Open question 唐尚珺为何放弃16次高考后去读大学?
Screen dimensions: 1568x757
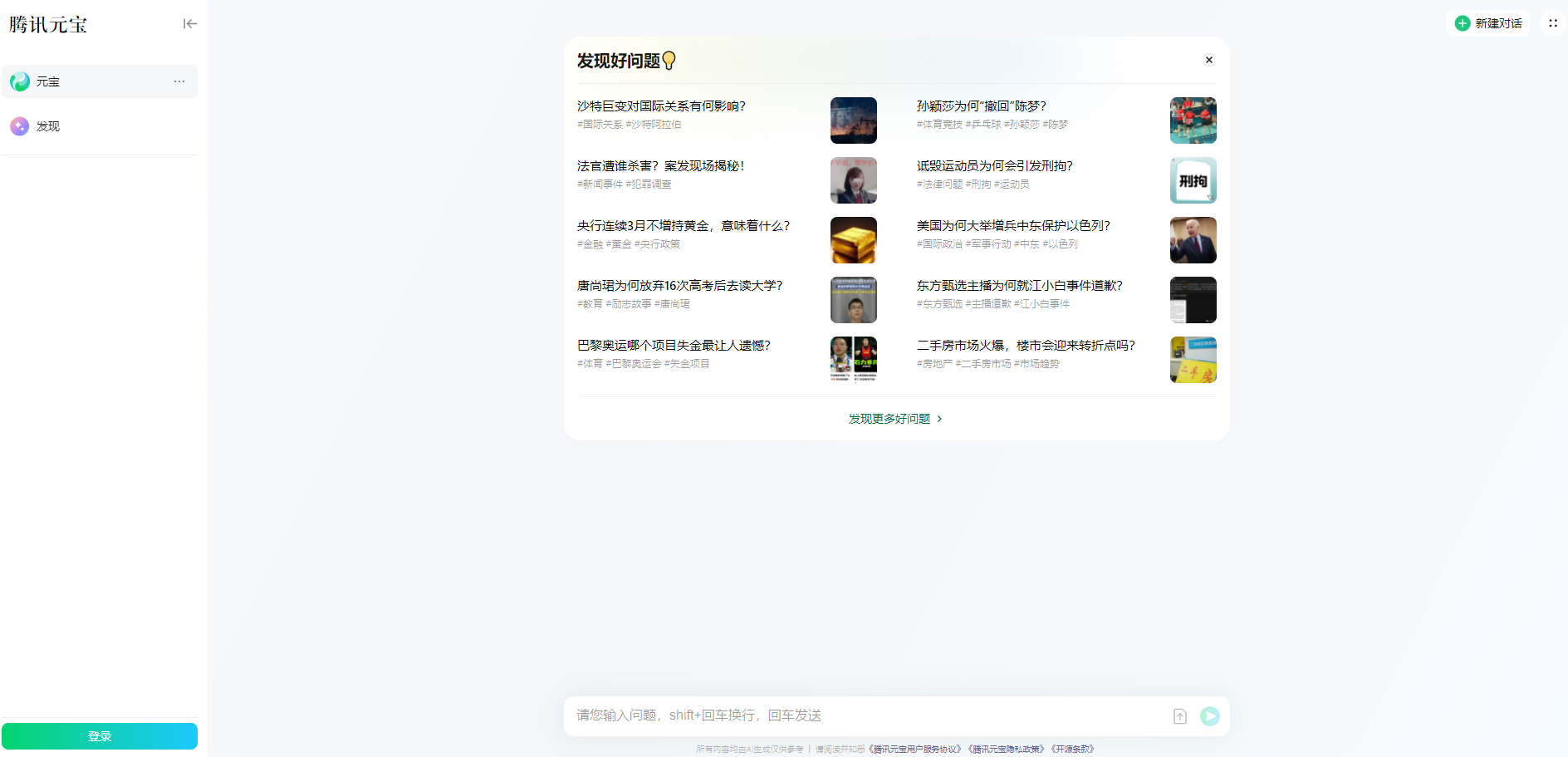point(679,286)
